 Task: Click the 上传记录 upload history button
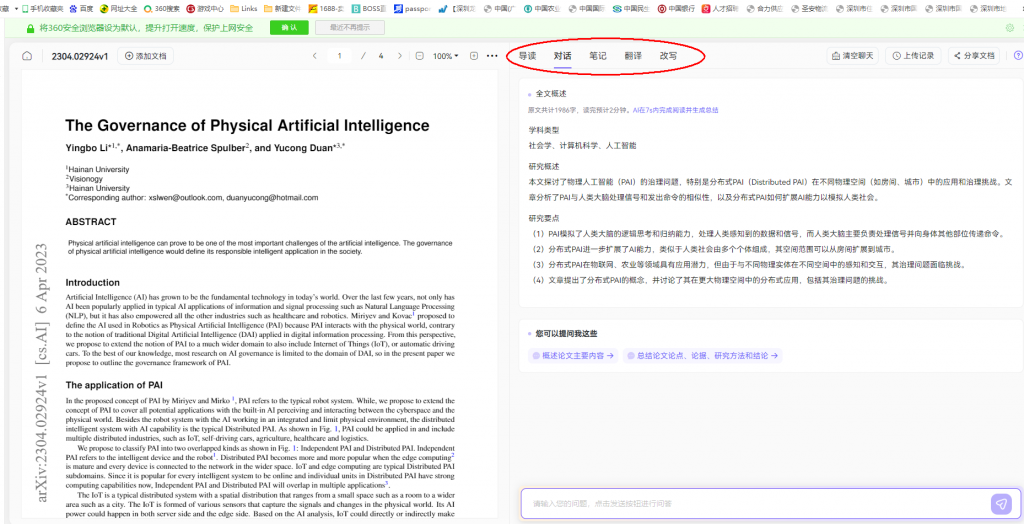[914, 56]
